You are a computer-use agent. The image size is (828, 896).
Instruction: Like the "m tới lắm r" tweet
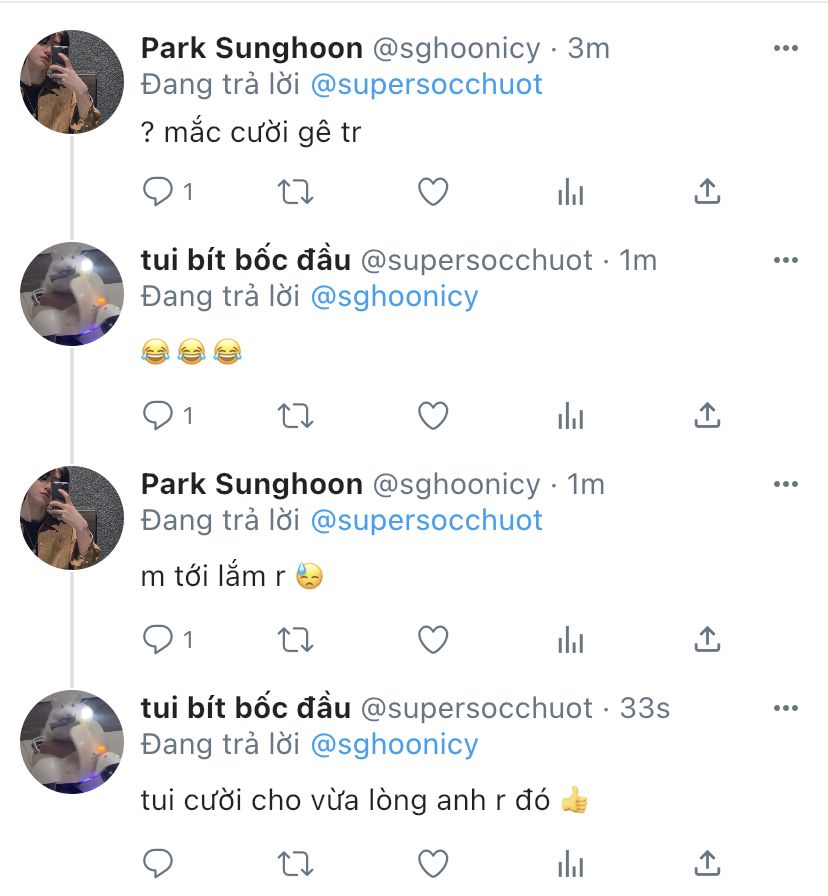[432, 638]
